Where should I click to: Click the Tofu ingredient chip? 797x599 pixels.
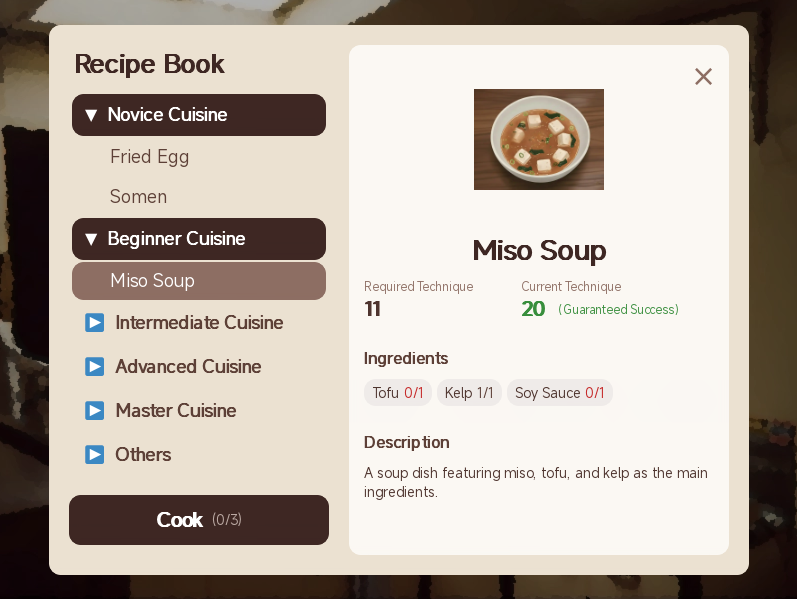(398, 393)
